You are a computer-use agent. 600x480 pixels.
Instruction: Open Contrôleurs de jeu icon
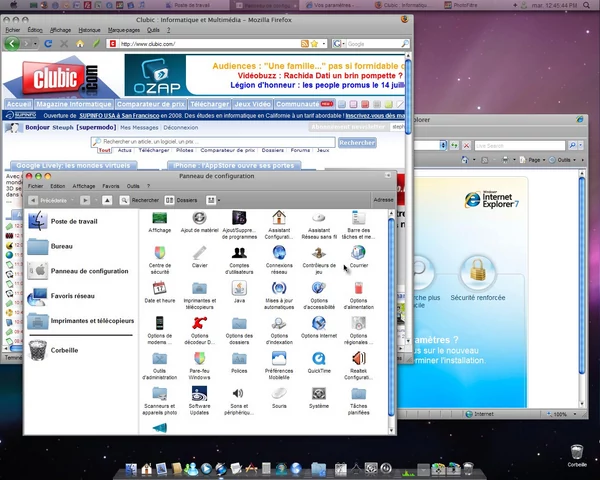318,253
